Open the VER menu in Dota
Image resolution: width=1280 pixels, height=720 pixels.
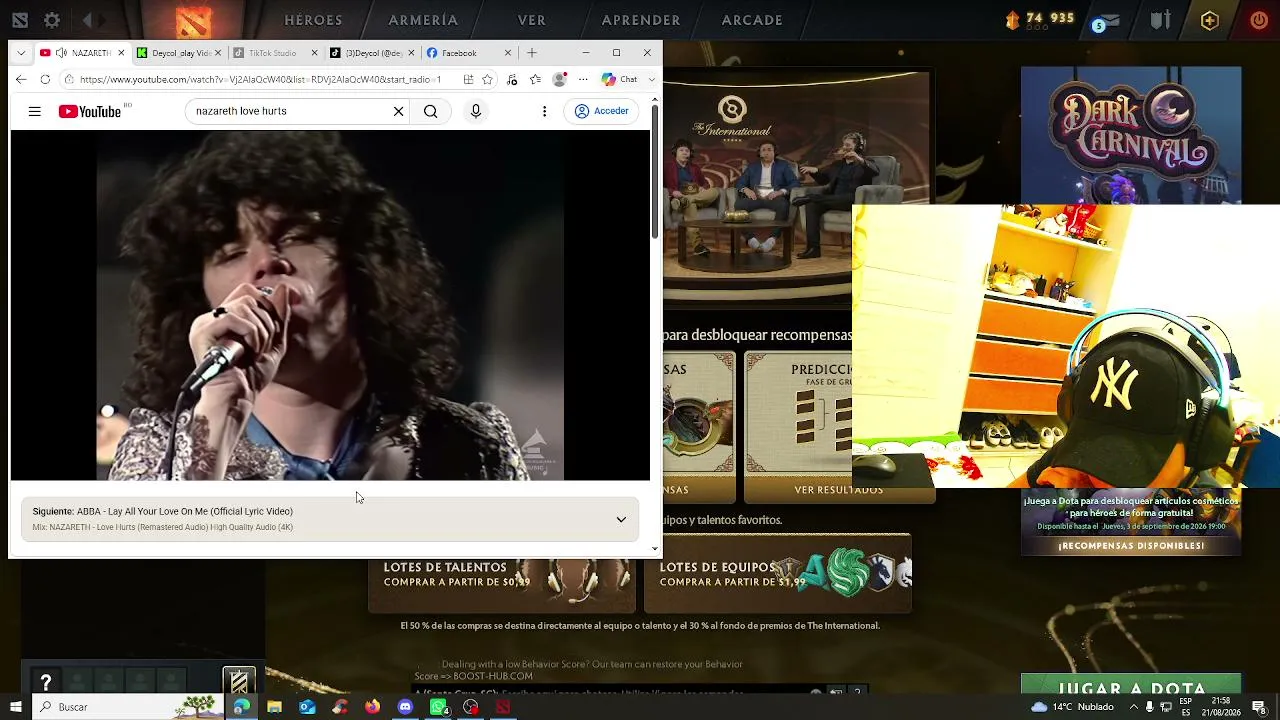coord(532,20)
